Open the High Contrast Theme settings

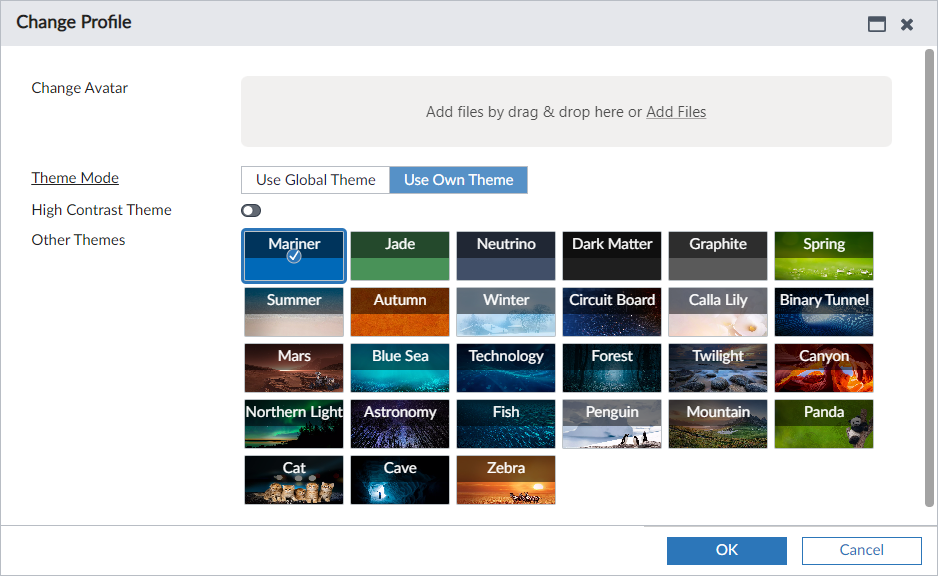coord(101,210)
